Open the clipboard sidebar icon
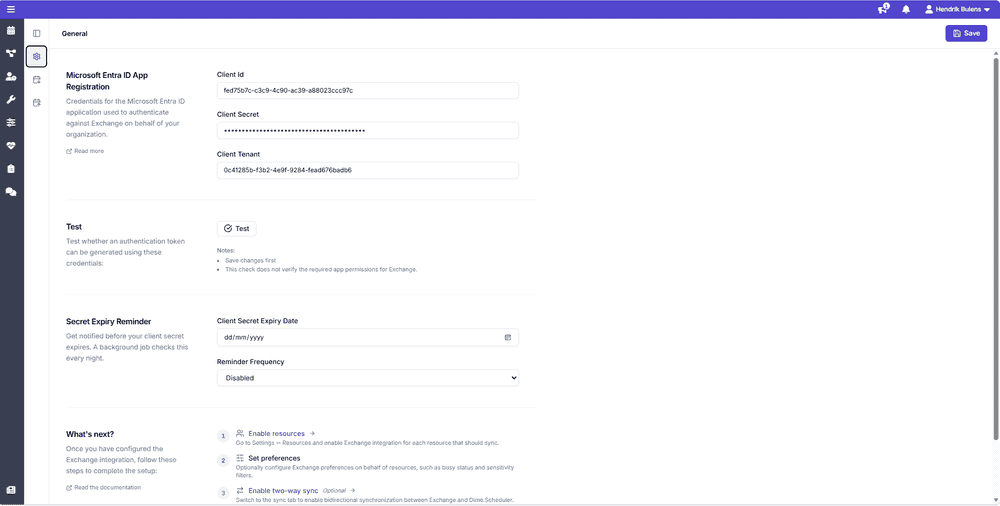 11,168
